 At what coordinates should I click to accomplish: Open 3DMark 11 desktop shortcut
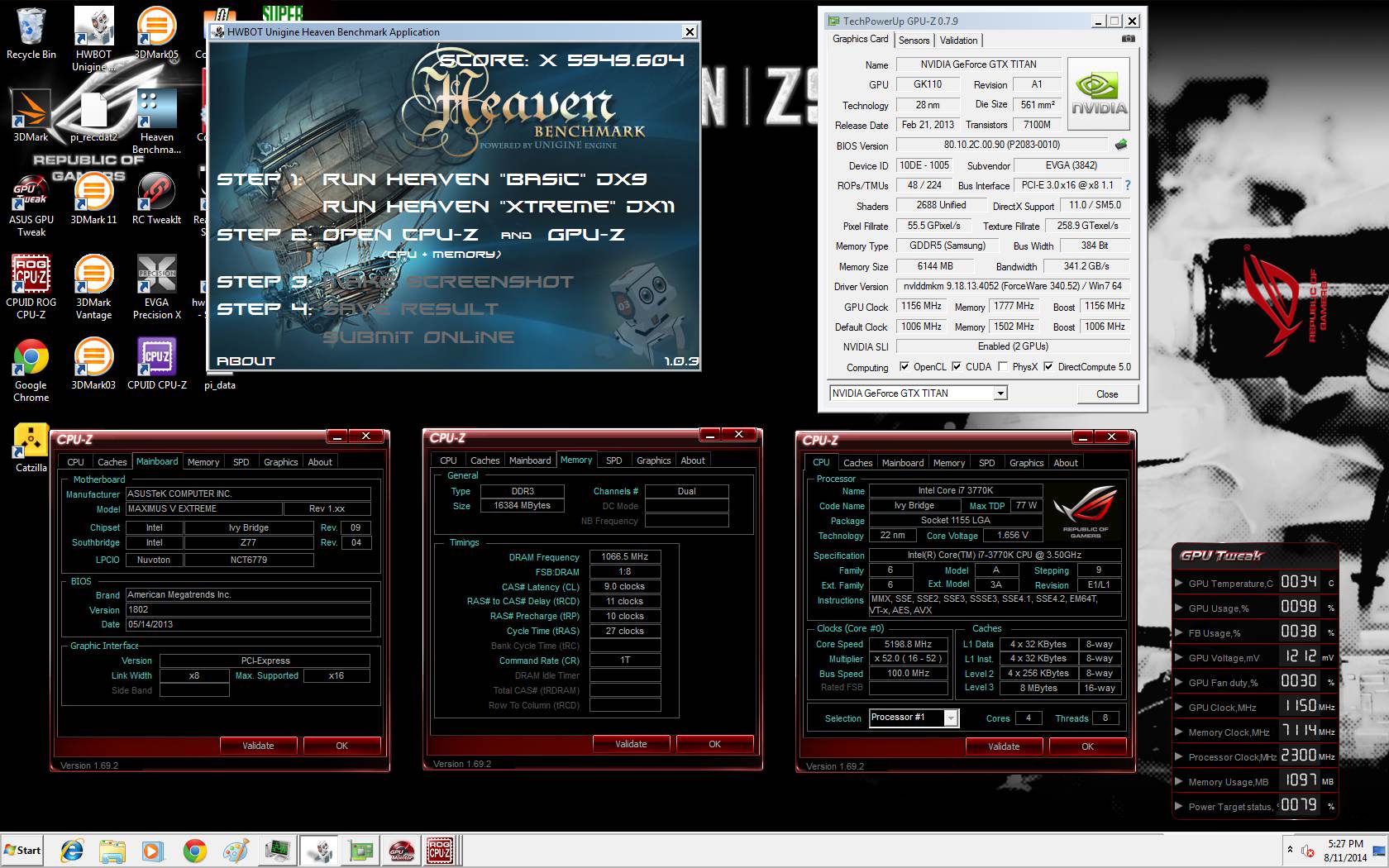93,199
